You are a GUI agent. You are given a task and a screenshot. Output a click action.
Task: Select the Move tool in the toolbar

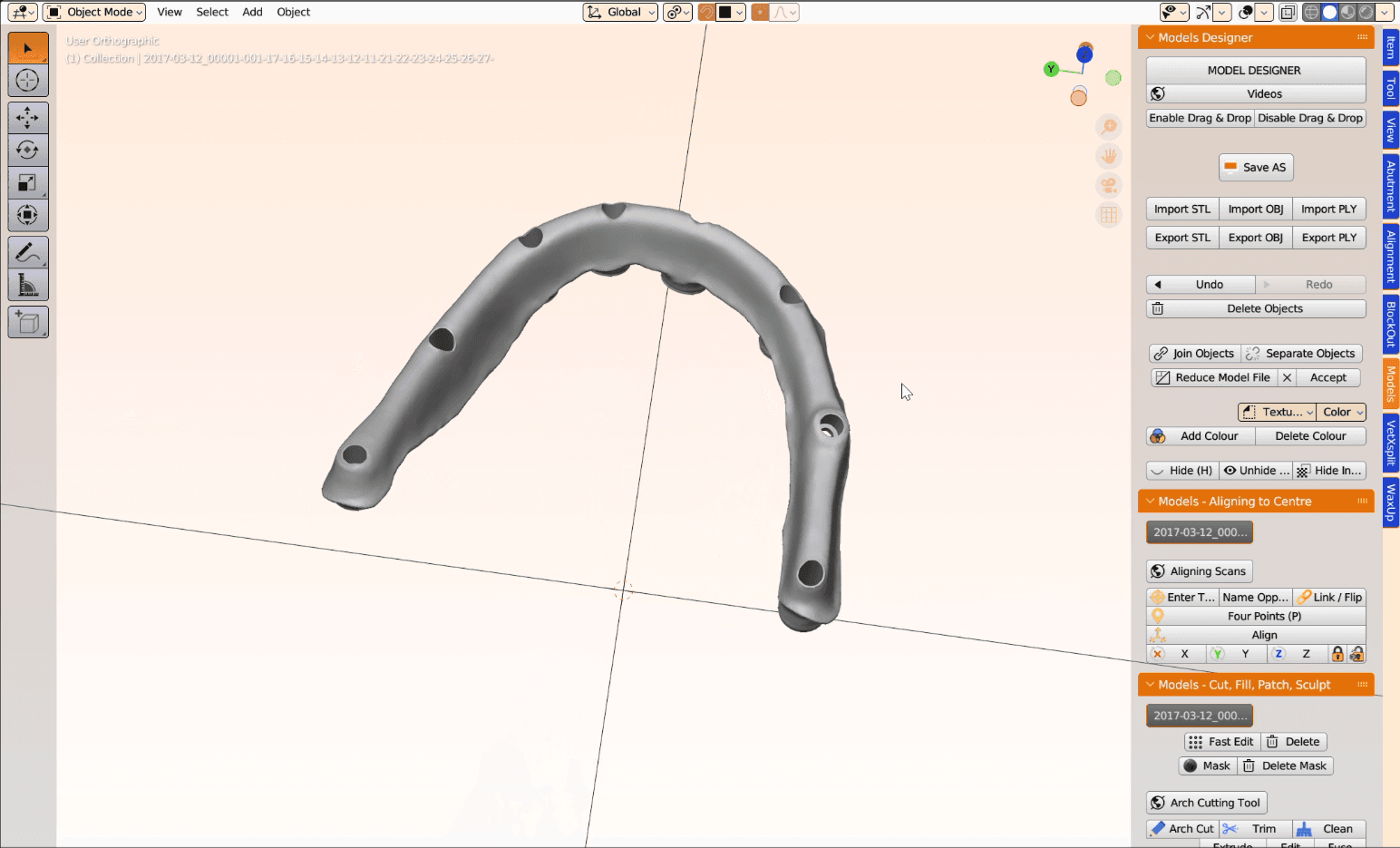(x=28, y=117)
